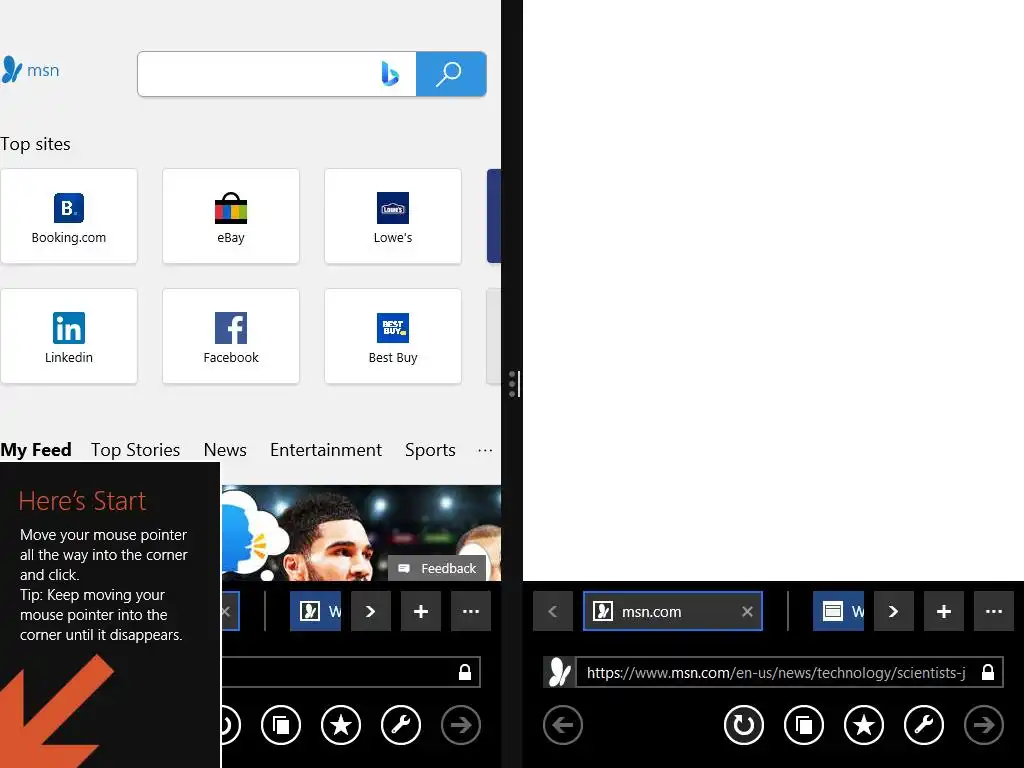The height and width of the screenshot is (768, 1024).
Task: Close the msn.com tab
Action: (x=747, y=611)
